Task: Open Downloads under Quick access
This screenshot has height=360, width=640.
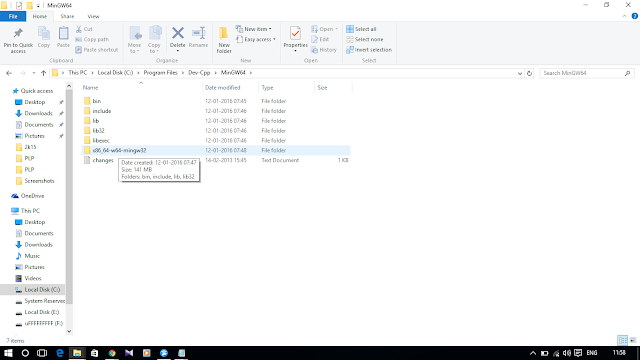Action: point(38,113)
